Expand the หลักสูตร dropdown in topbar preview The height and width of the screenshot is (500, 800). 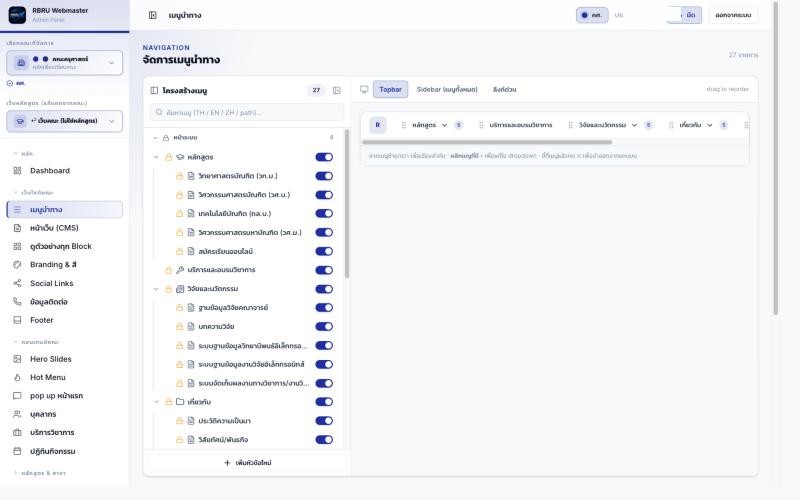click(444, 125)
